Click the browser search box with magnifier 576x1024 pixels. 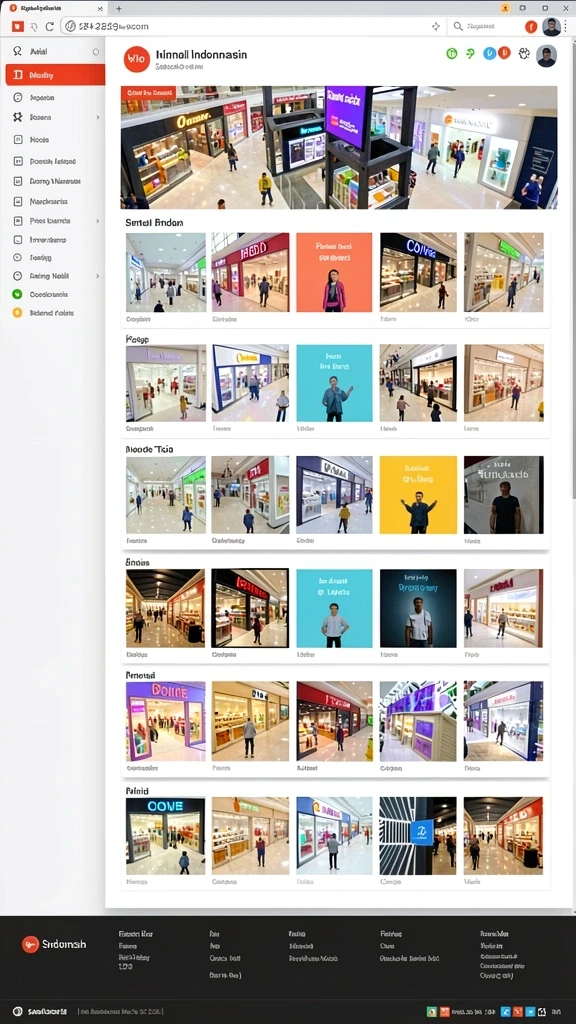[x=485, y=27]
